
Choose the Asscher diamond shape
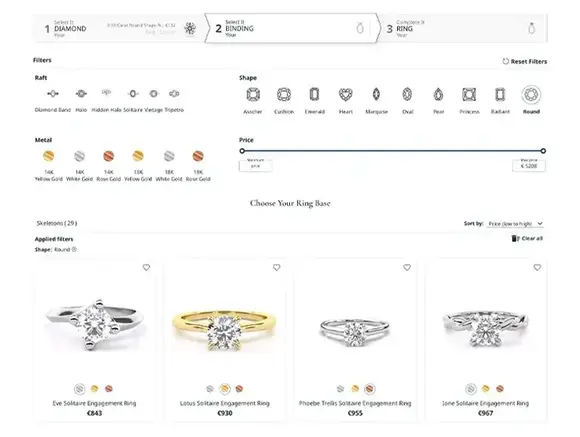click(x=253, y=95)
